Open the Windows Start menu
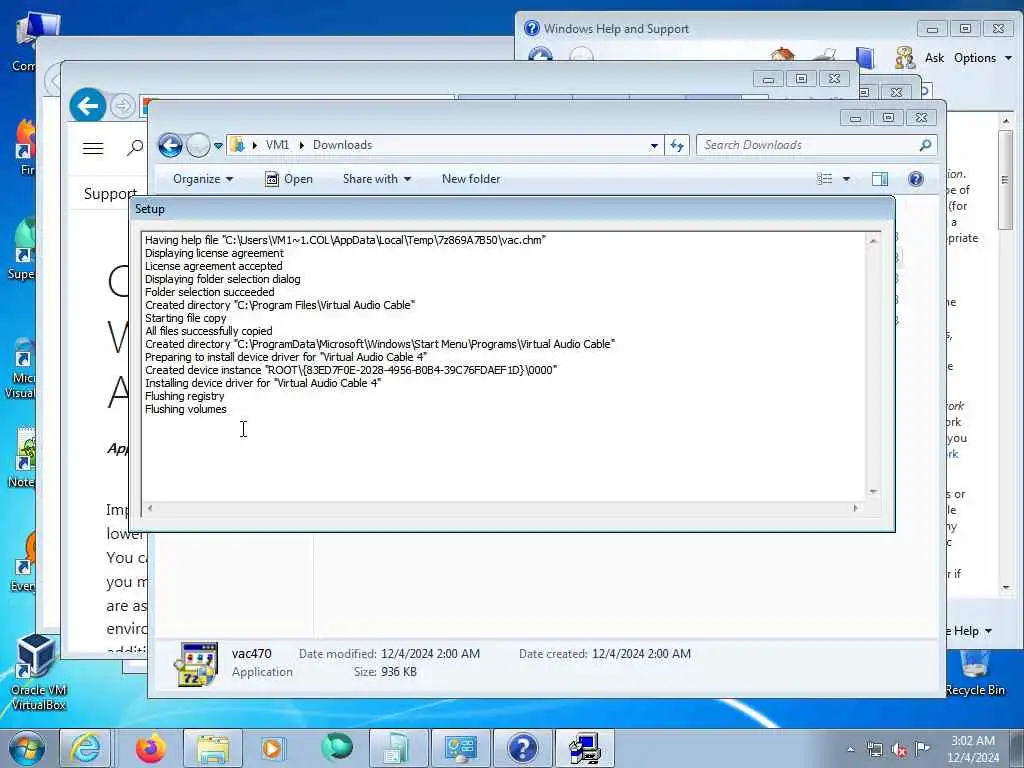The image size is (1024, 768). tap(27, 749)
